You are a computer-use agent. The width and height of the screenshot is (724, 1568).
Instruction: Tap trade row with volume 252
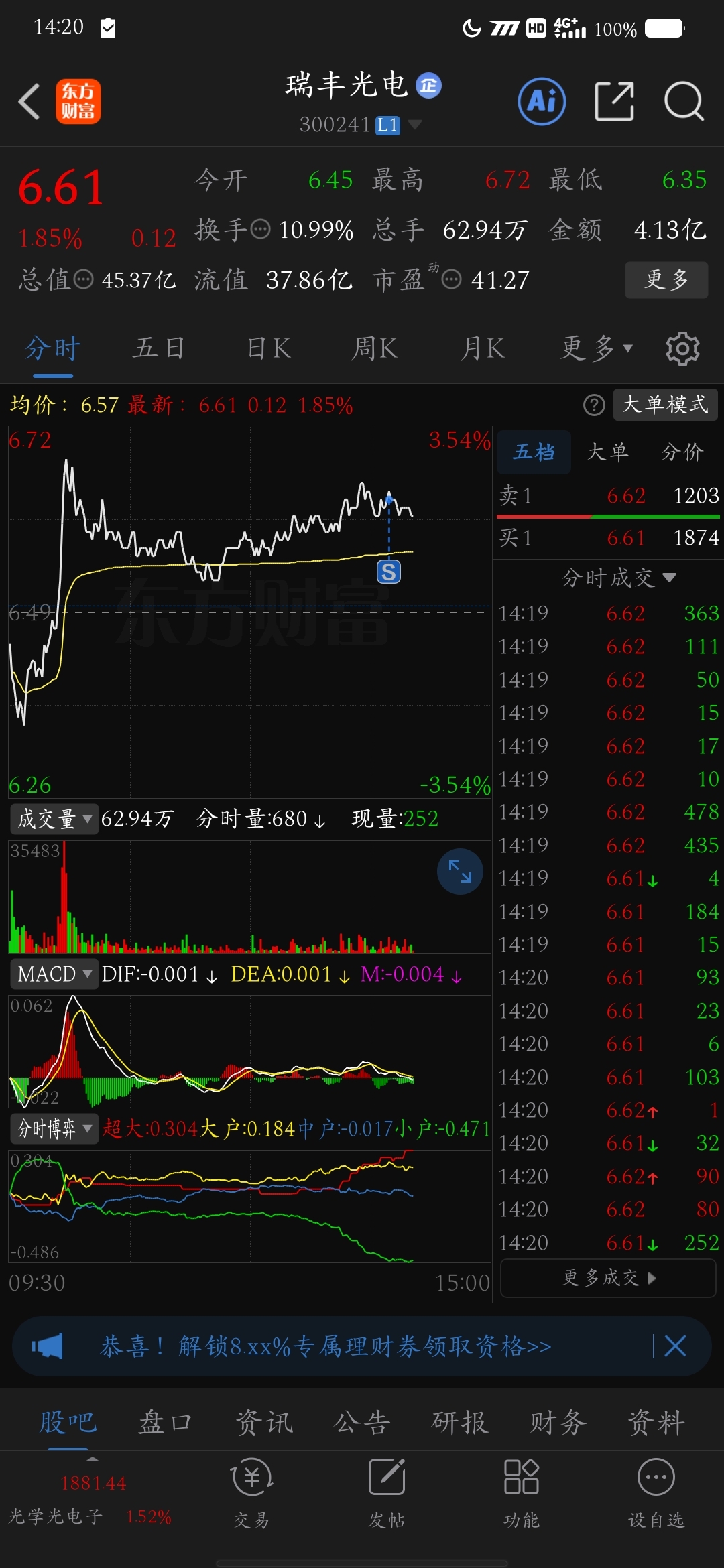tap(608, 1243)
